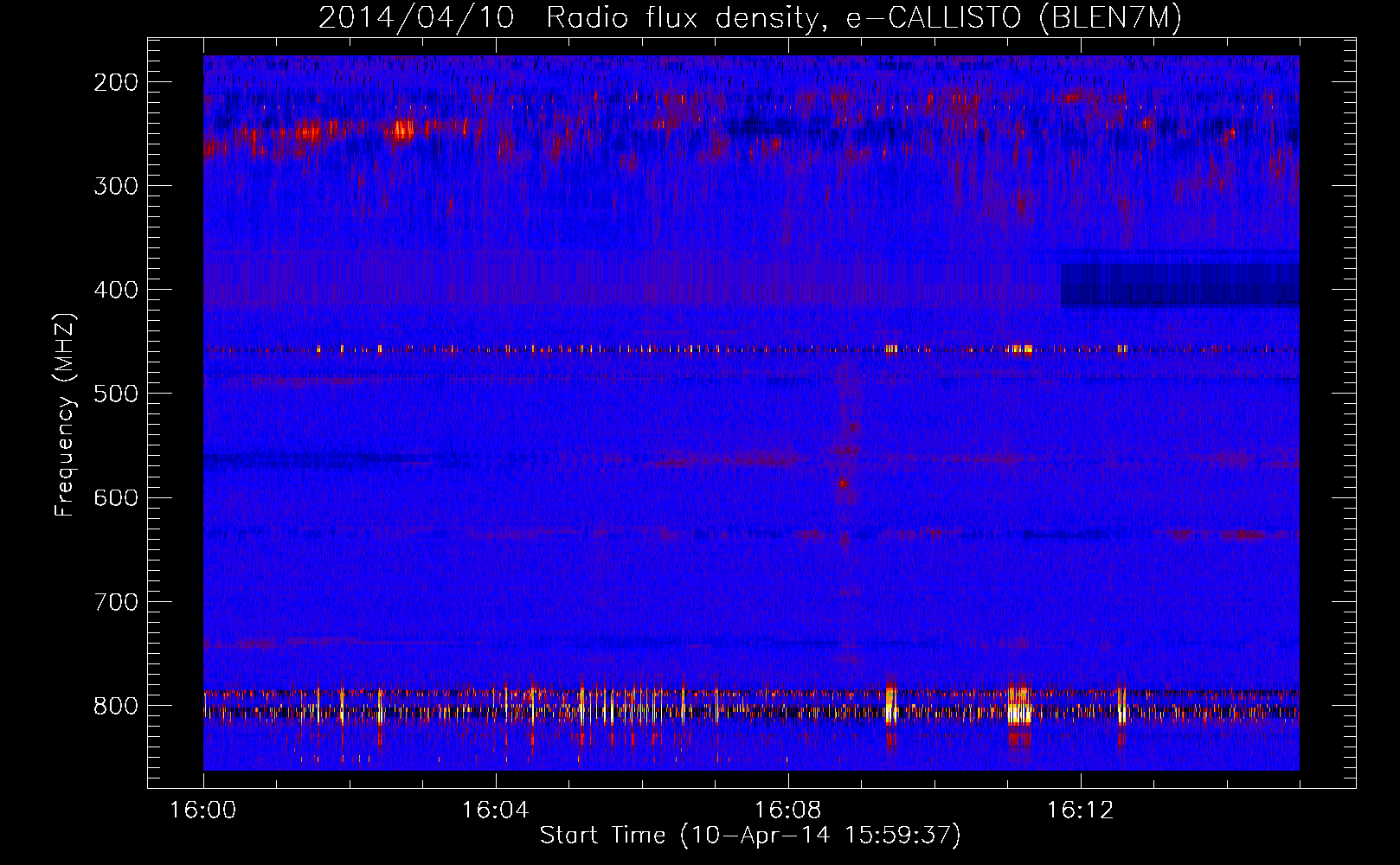
Task: Click the 16:08 time tick label
Action: [x=787, y=811]
